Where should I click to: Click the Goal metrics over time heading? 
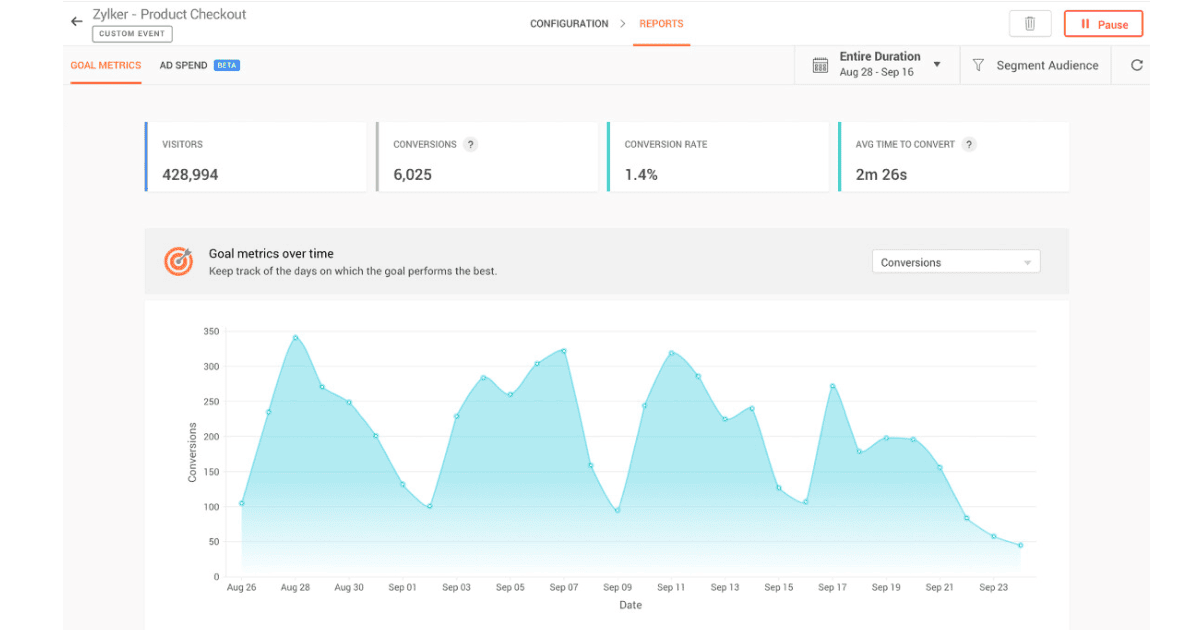click(x=271, y=254)
